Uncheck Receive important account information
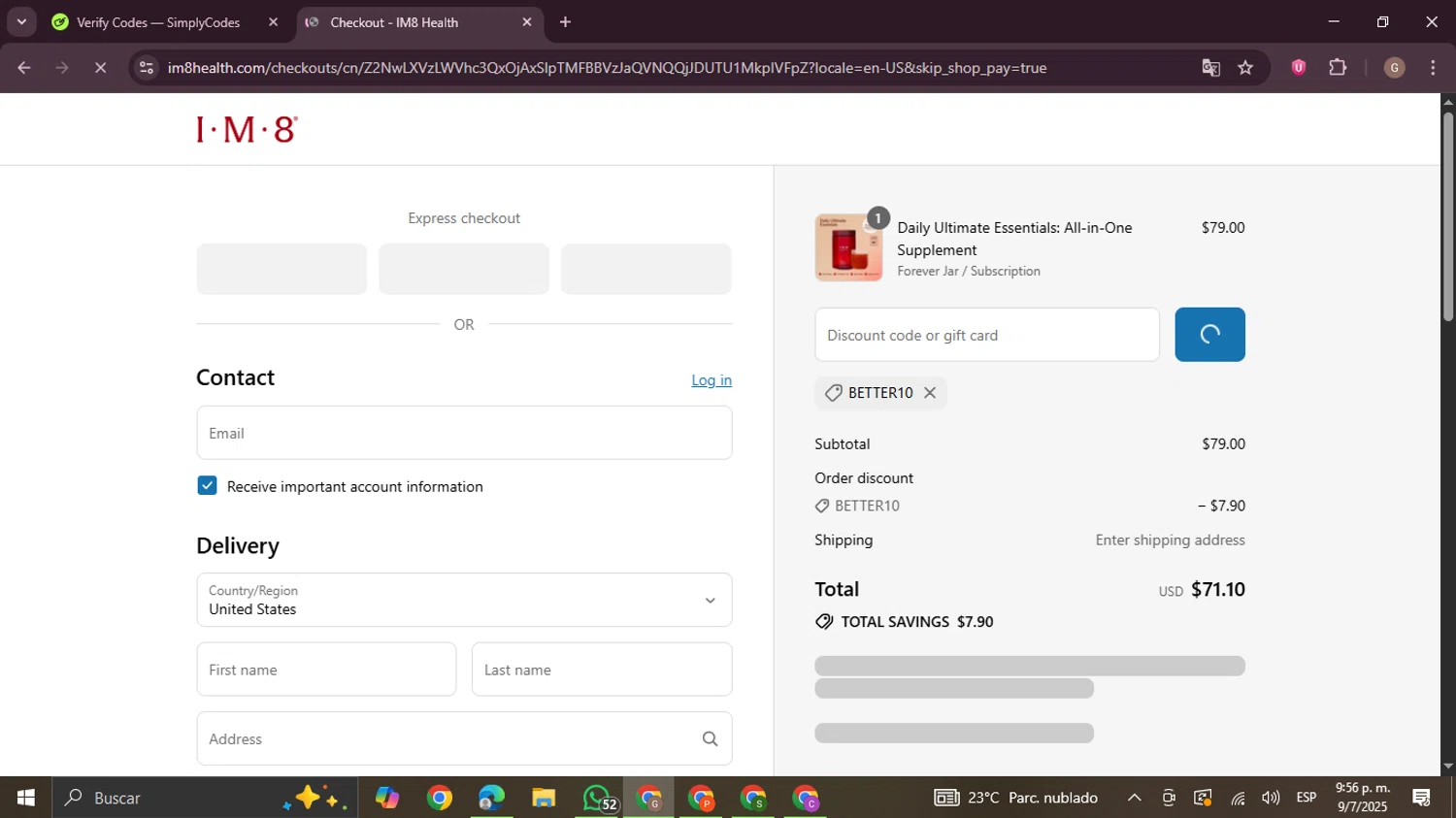 tap(207, 486)
